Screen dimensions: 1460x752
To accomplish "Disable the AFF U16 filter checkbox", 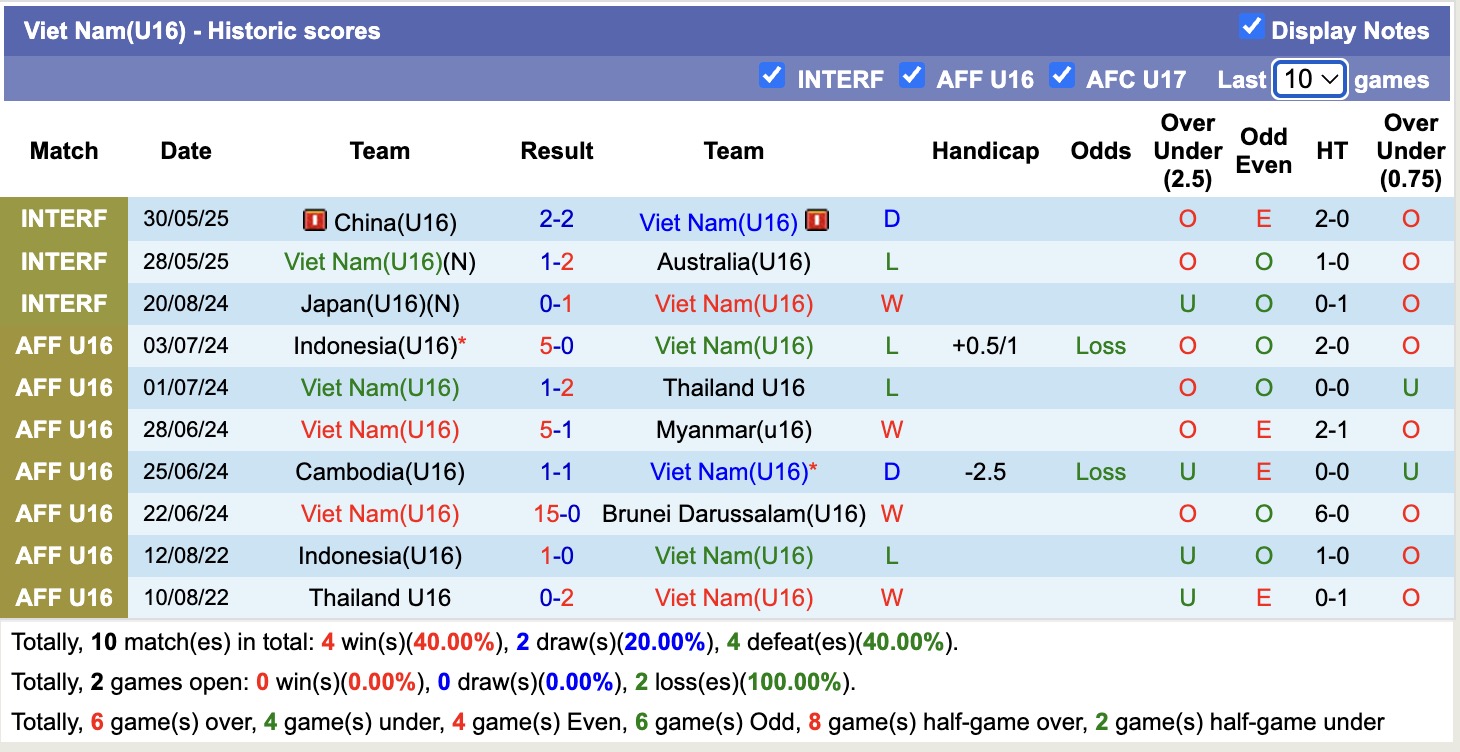I will 911,76.
